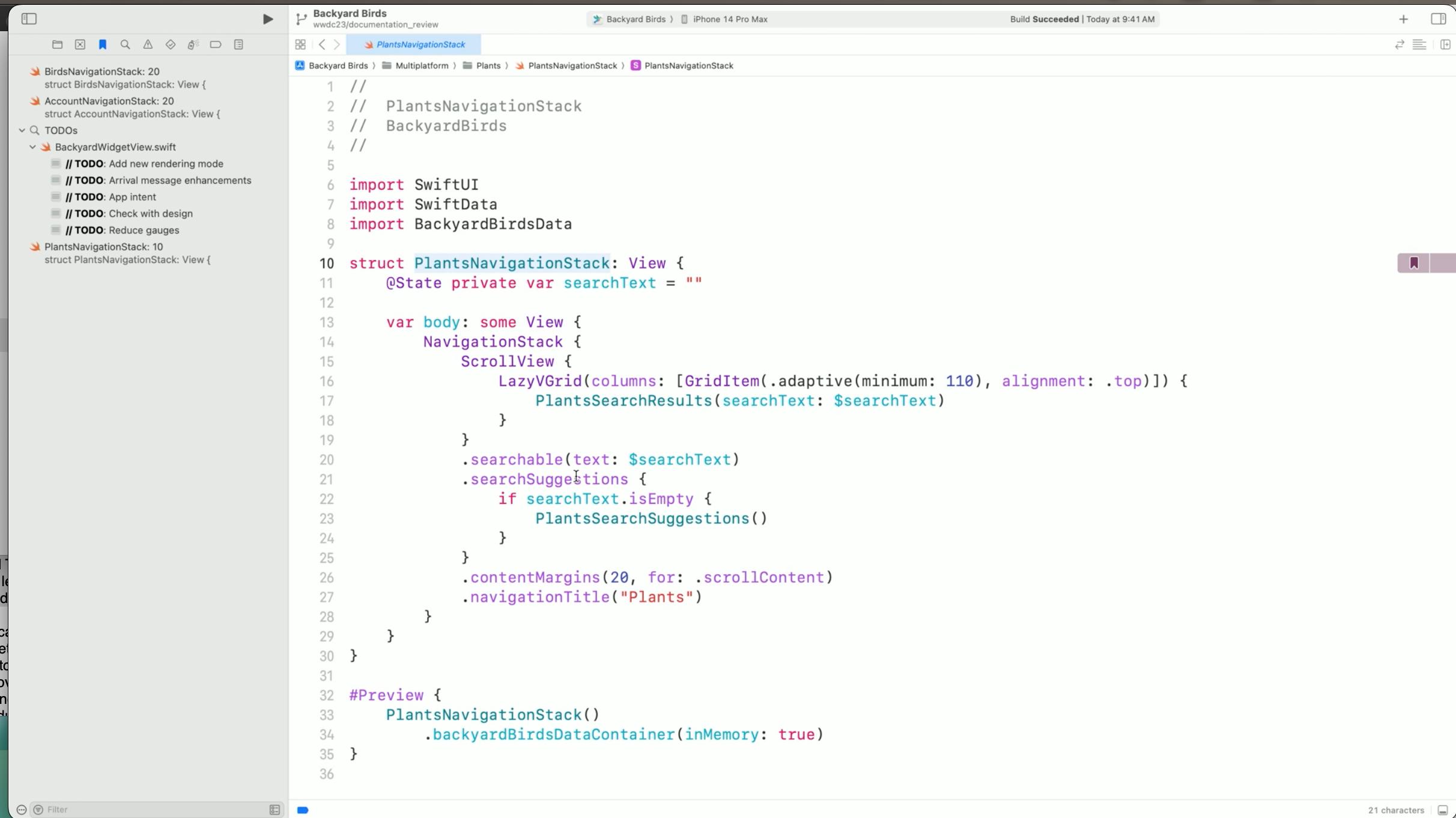Viewport: 1456px width, 818px height.
Task: Click the related items grid icon above breadcrumbs
Action: point(300,44)
